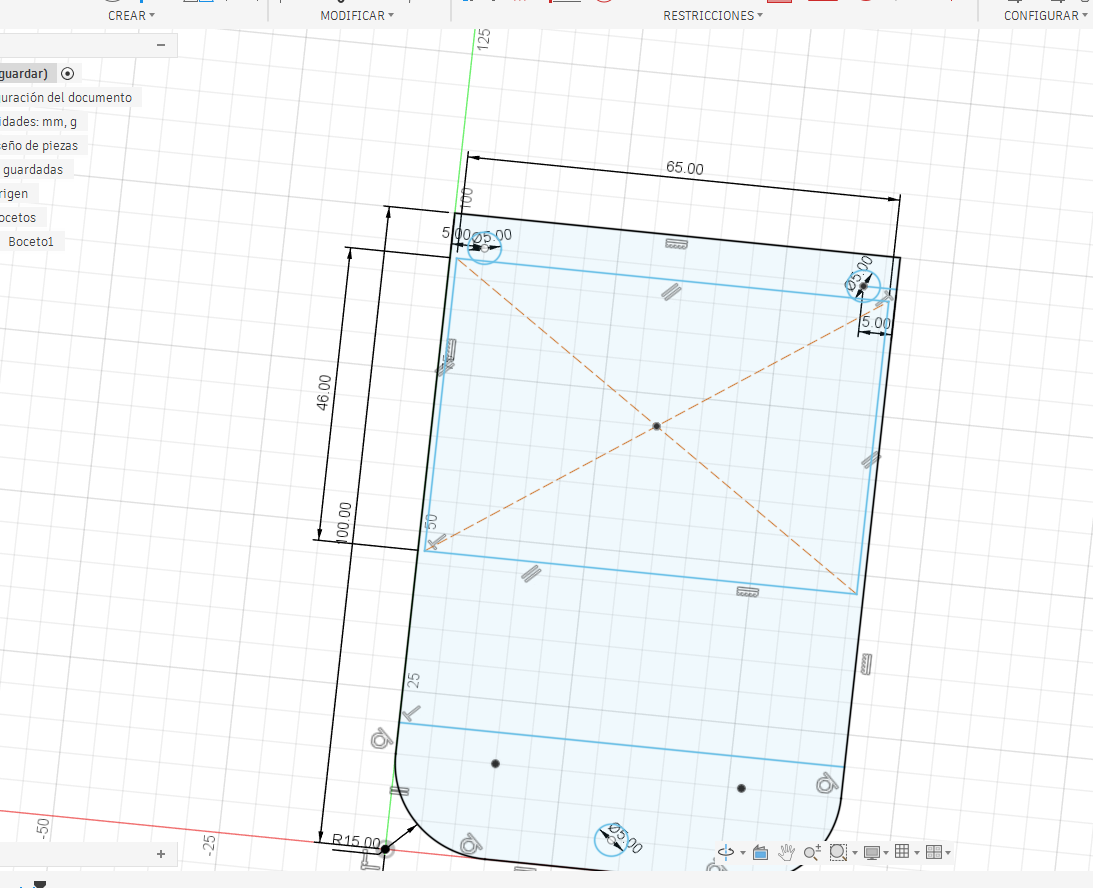Select tangent glyph on left edge above fillet
The image size is (1093, 888).
tap(381, 738)
